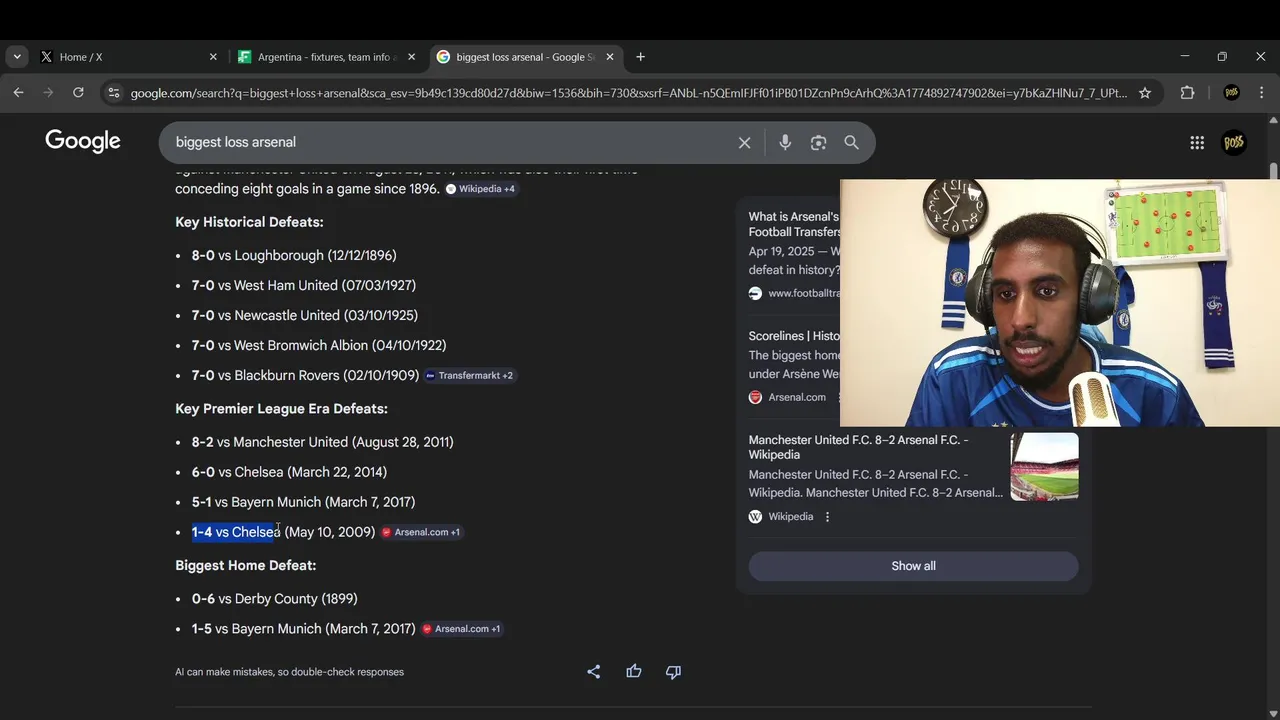Viewport: 1280px width, 720px height.
Task: Open What is Arsenal's result title
Action: coord(794,224)
